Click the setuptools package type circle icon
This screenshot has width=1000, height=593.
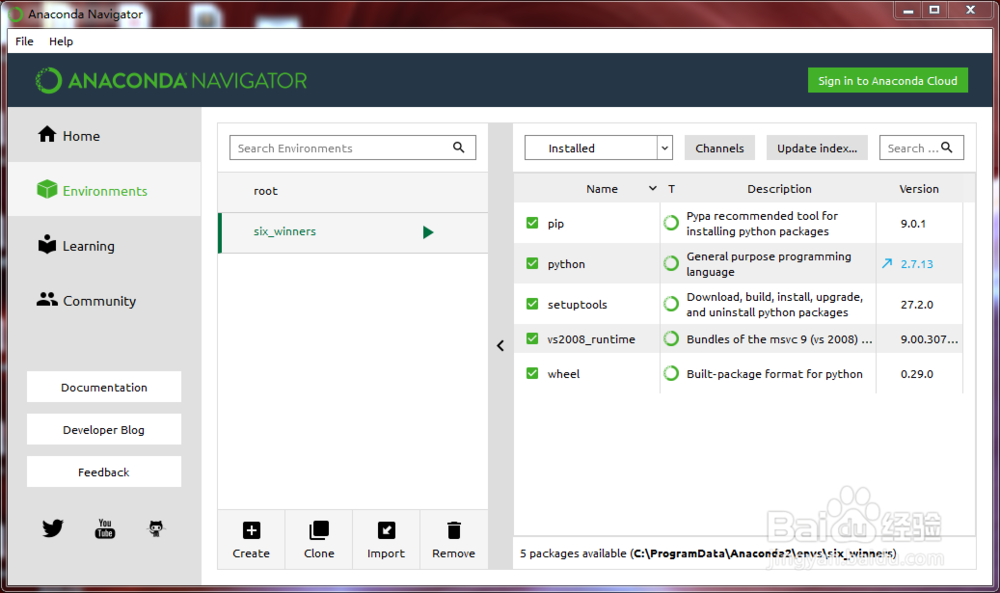(x=671, y=304)
